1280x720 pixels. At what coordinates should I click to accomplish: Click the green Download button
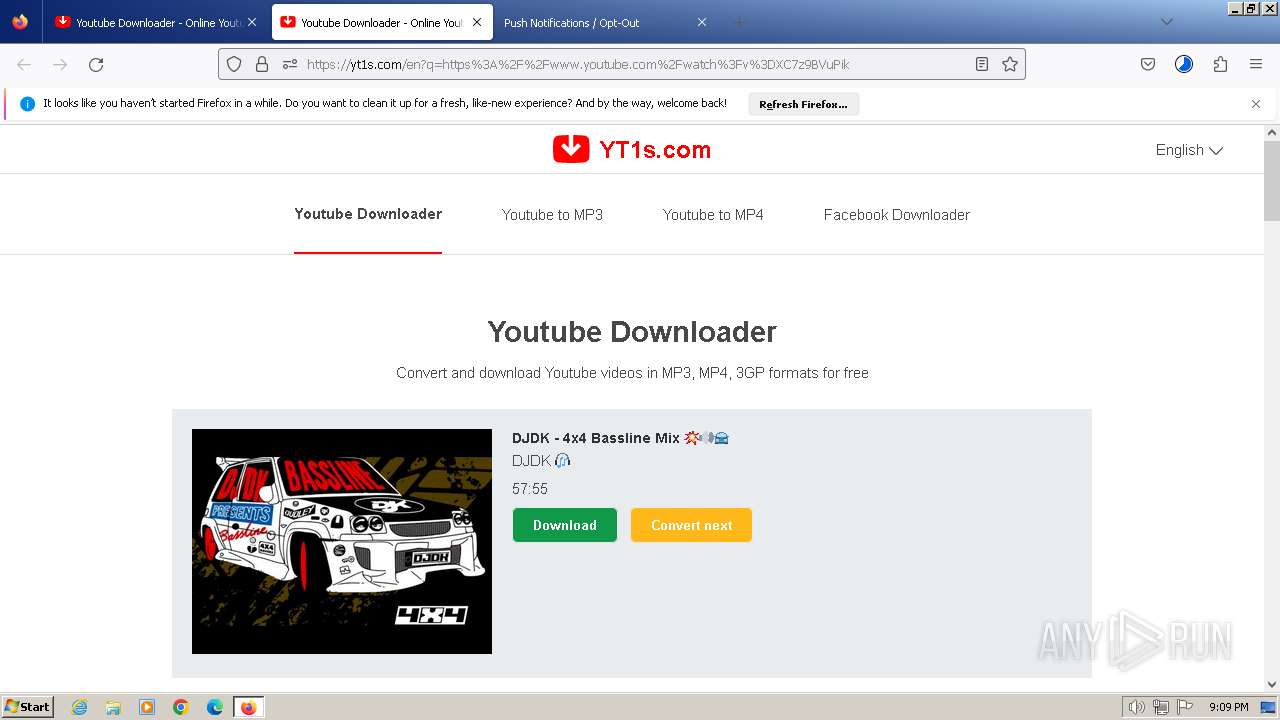(x=565, y=525)
